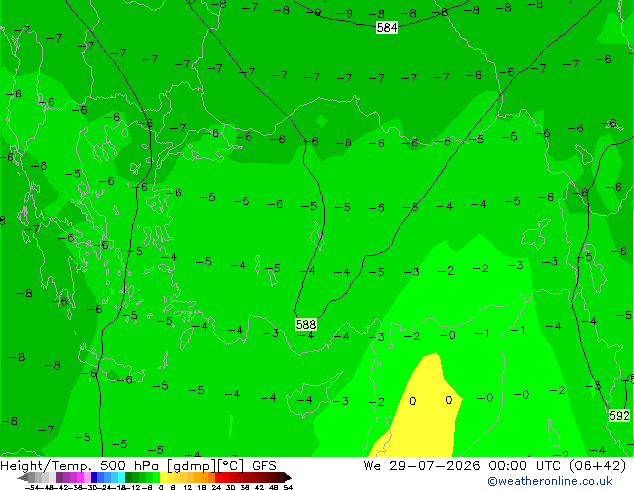634x490 pixels.
Task: Select the yellow swatch in the legend
Action: point(163,477)
